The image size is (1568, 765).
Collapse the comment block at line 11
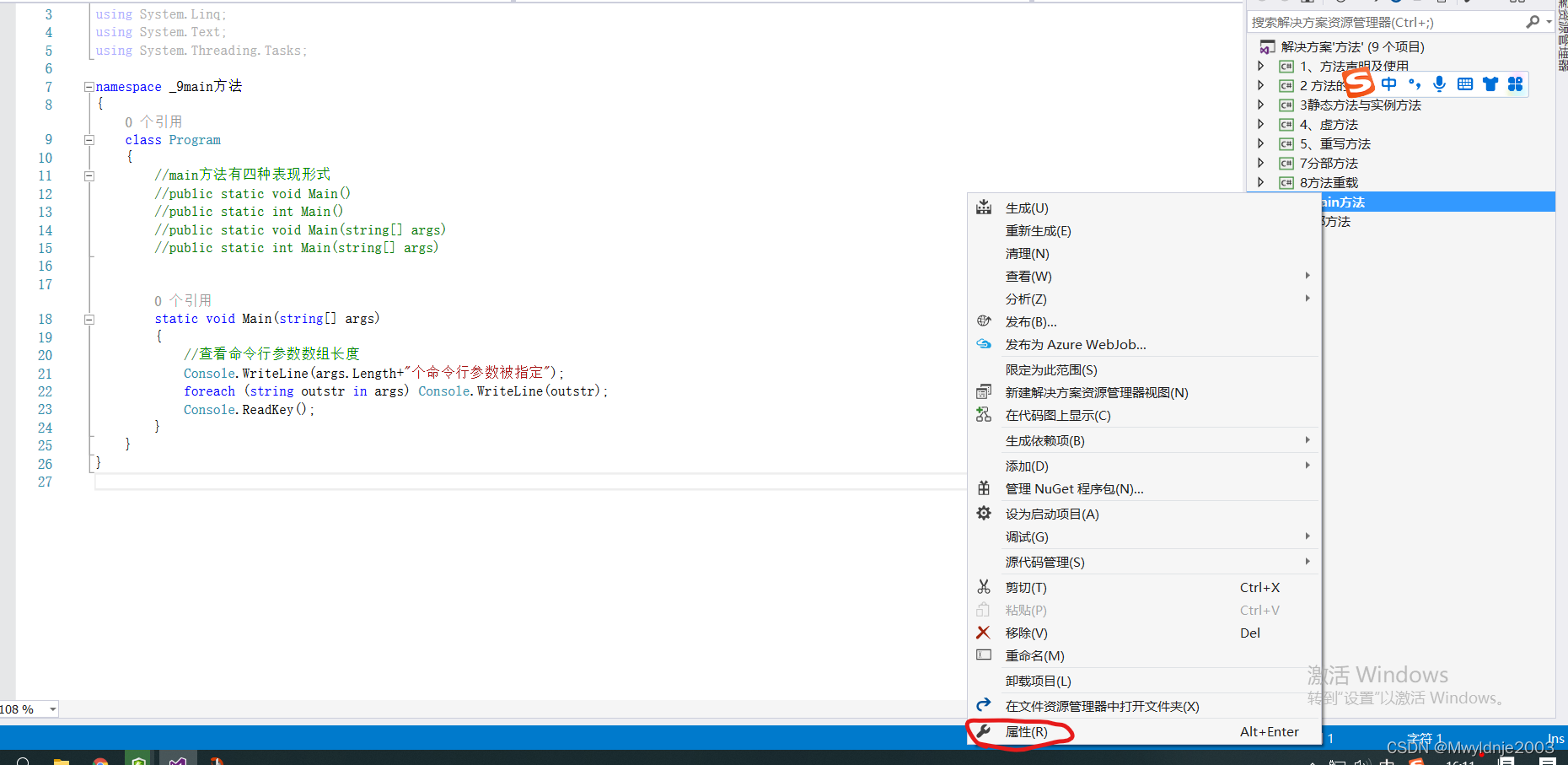click(89, 175)
